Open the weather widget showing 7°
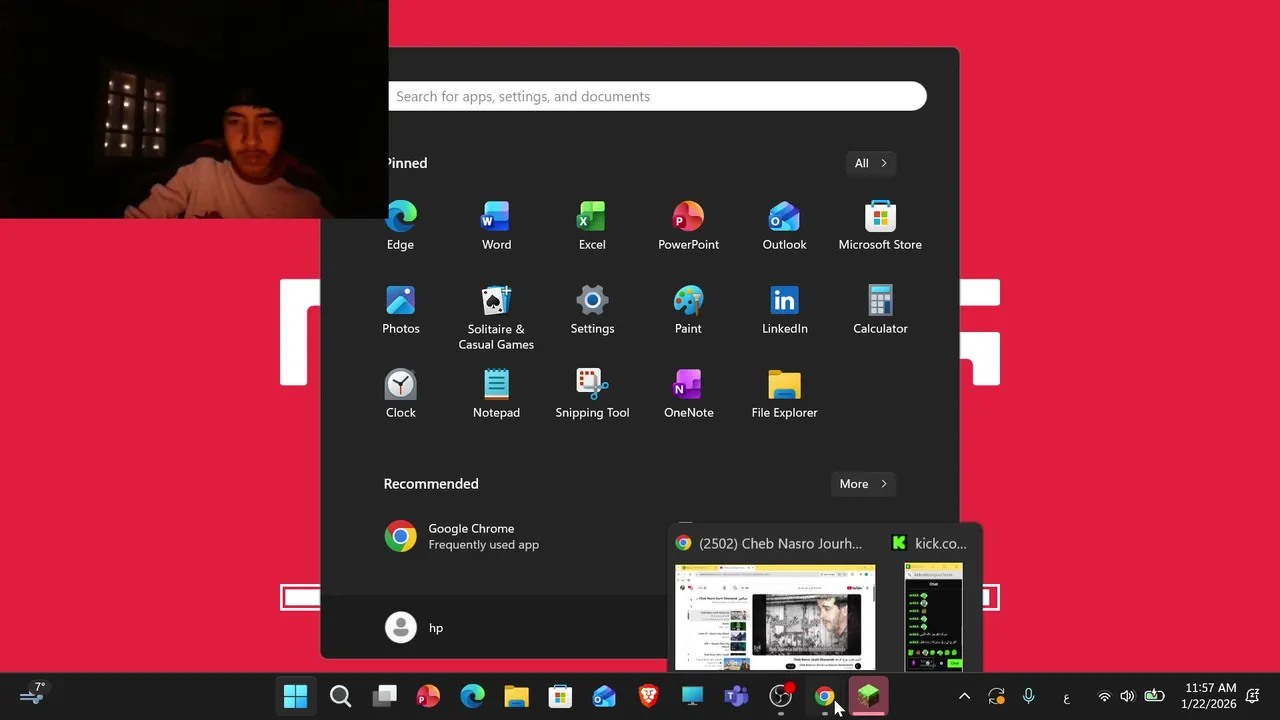Image resolution: width=1280 pixels, height=720 pixels. tap(33, 694)
